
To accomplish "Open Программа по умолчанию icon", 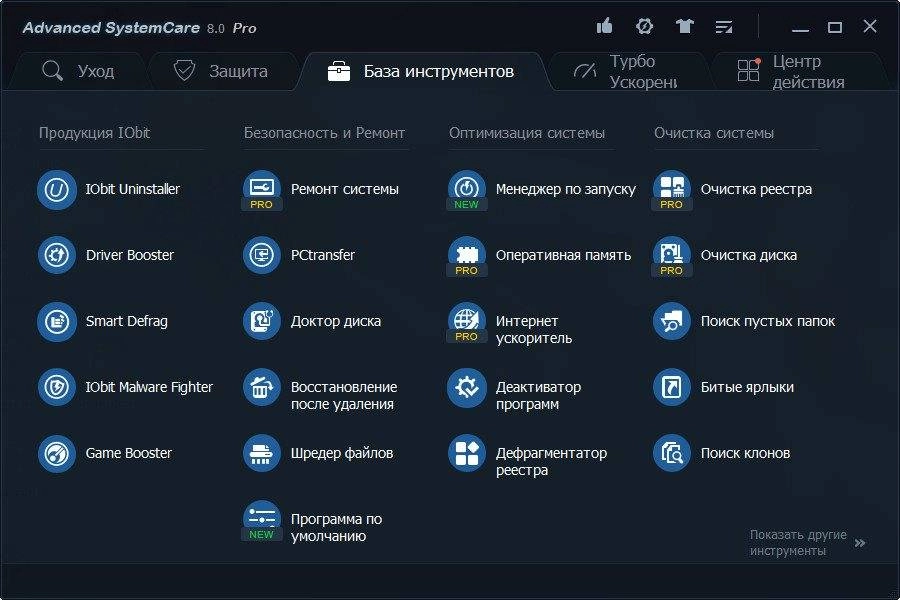I will point(262,520).
